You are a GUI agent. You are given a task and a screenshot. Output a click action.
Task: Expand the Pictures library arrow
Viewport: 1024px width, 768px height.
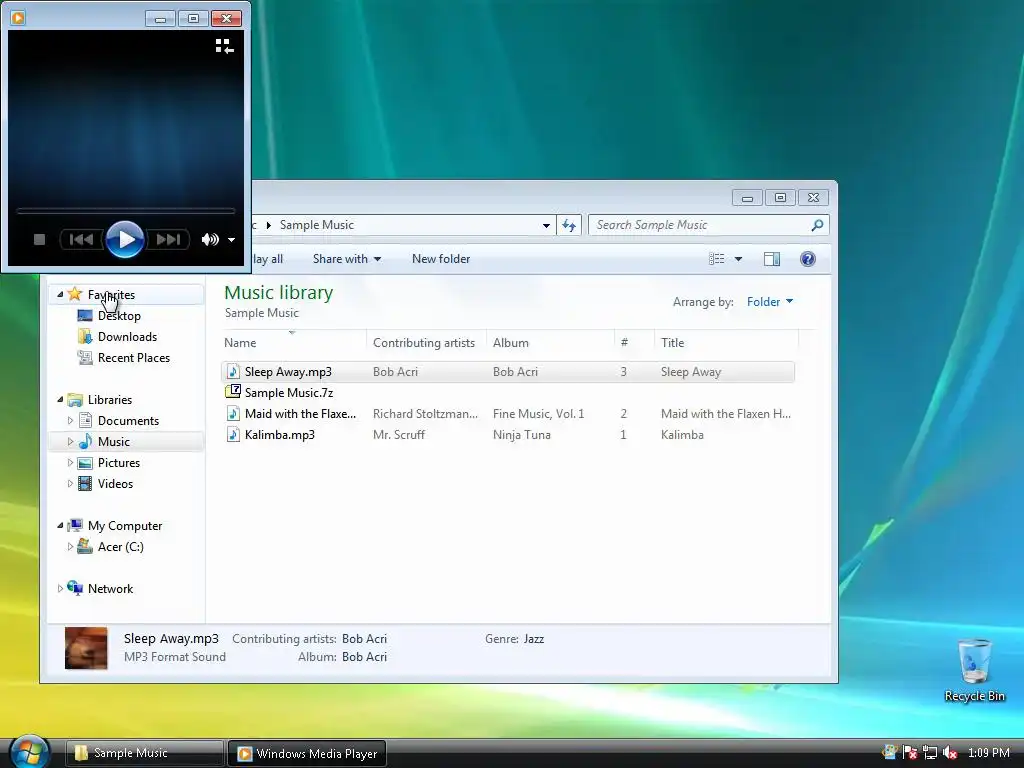click(x=70, y=463)
